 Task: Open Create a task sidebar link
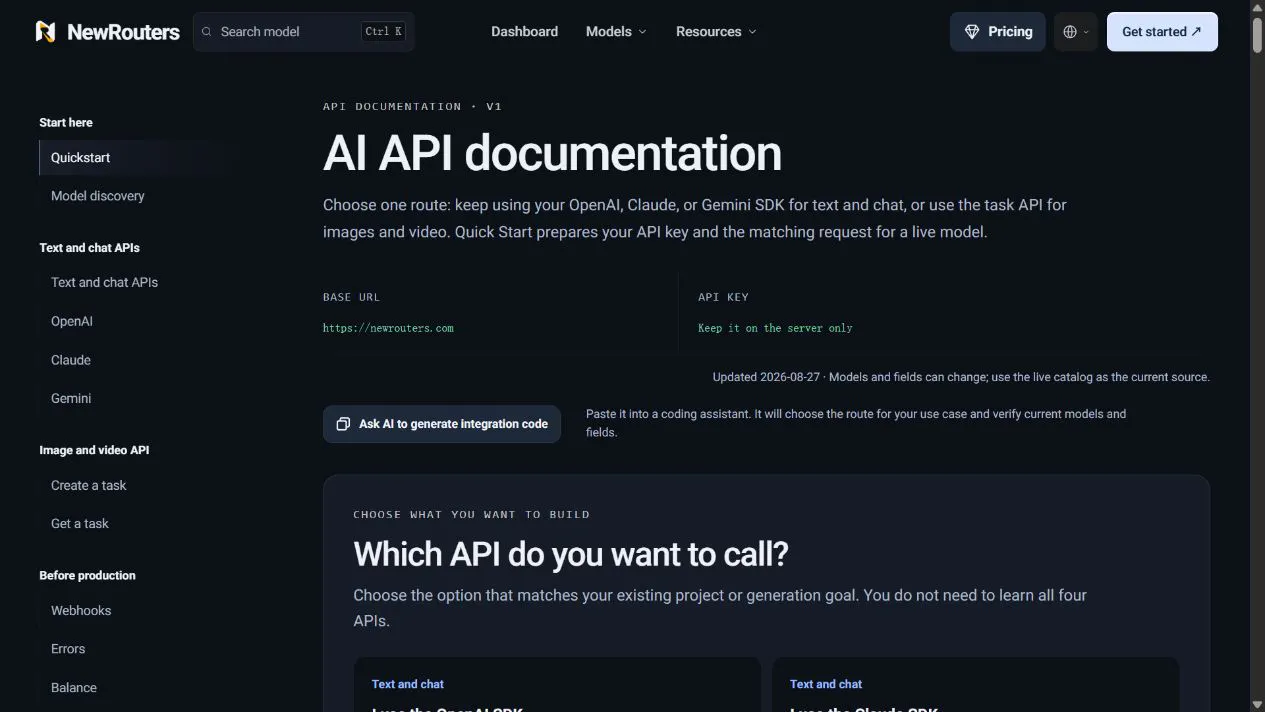pyautogui.click(x=89, y=486)
